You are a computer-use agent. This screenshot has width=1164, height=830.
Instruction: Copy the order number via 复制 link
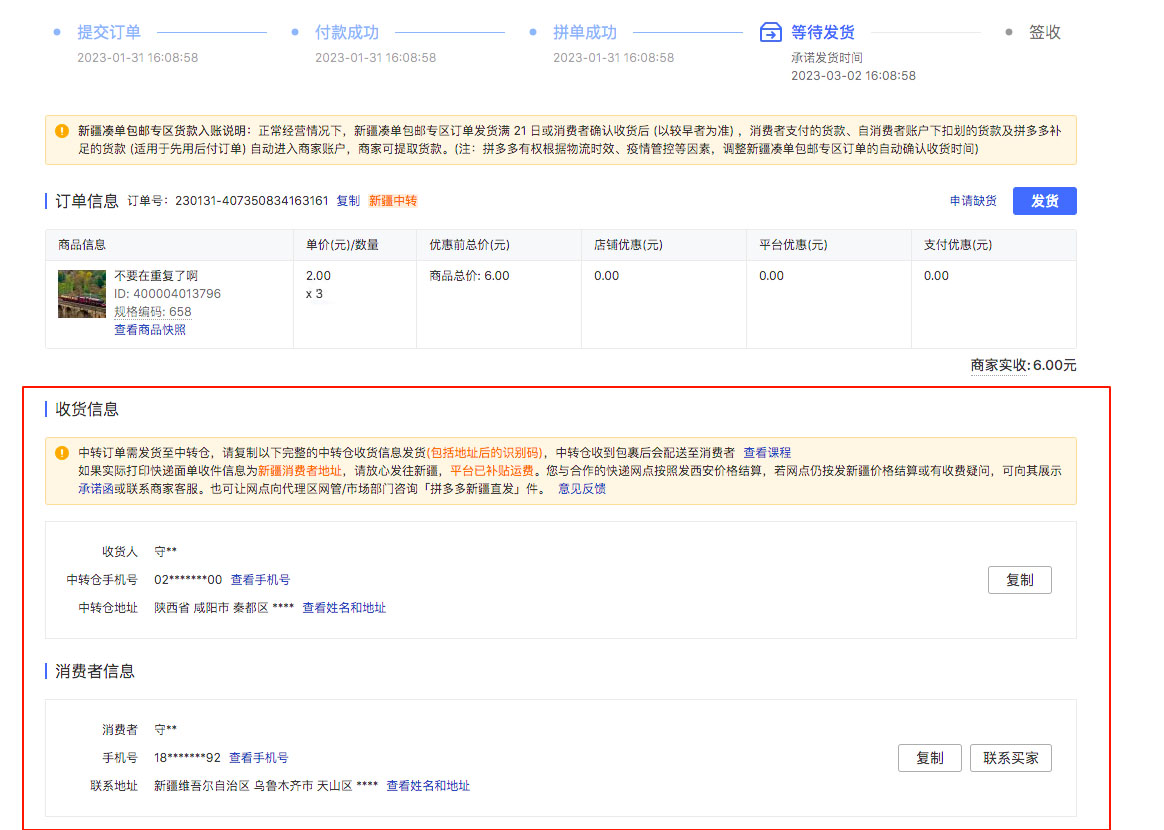pyautogui.click(x=347, y=201)
